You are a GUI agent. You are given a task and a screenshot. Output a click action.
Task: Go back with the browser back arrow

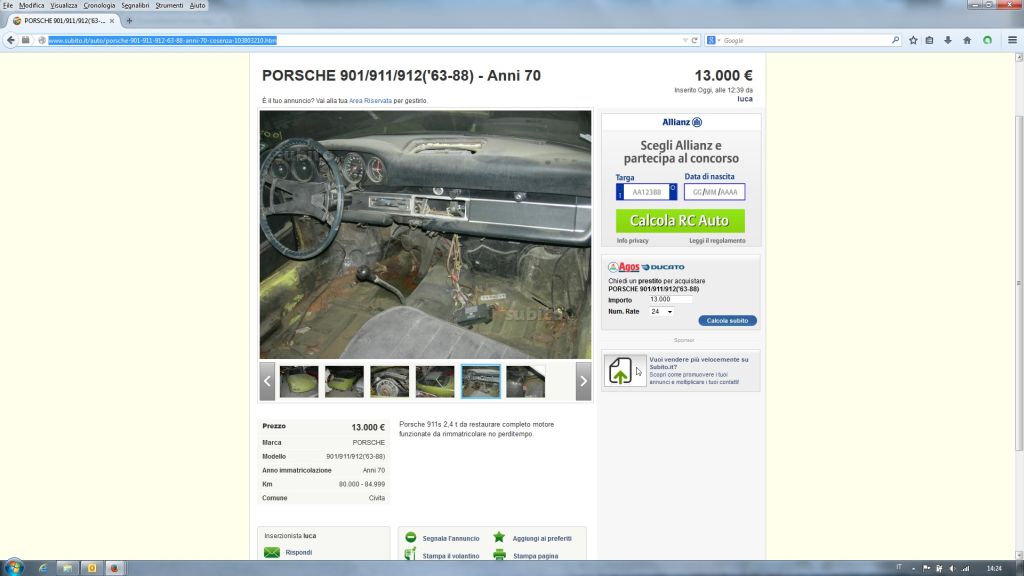(x=11, y=40)
